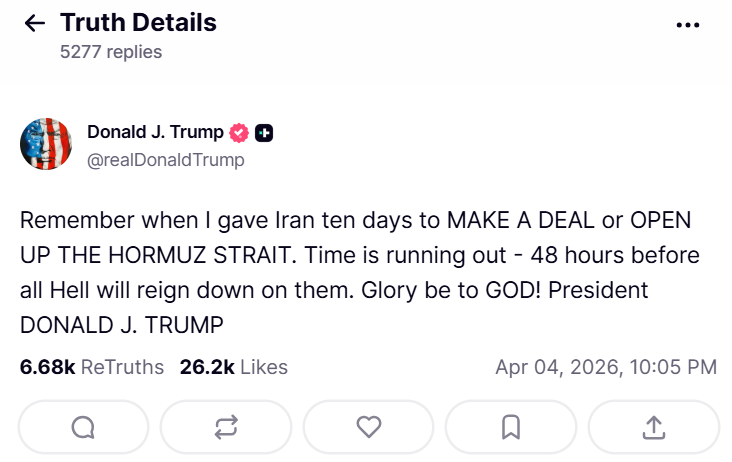The height and width of the screenshot is (462, 732).
Task: Open the Donald J. Trump display name
Action: pos(155,131)
